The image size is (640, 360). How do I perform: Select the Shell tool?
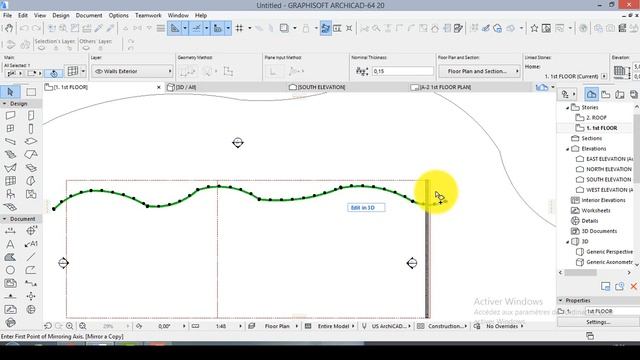10,168
